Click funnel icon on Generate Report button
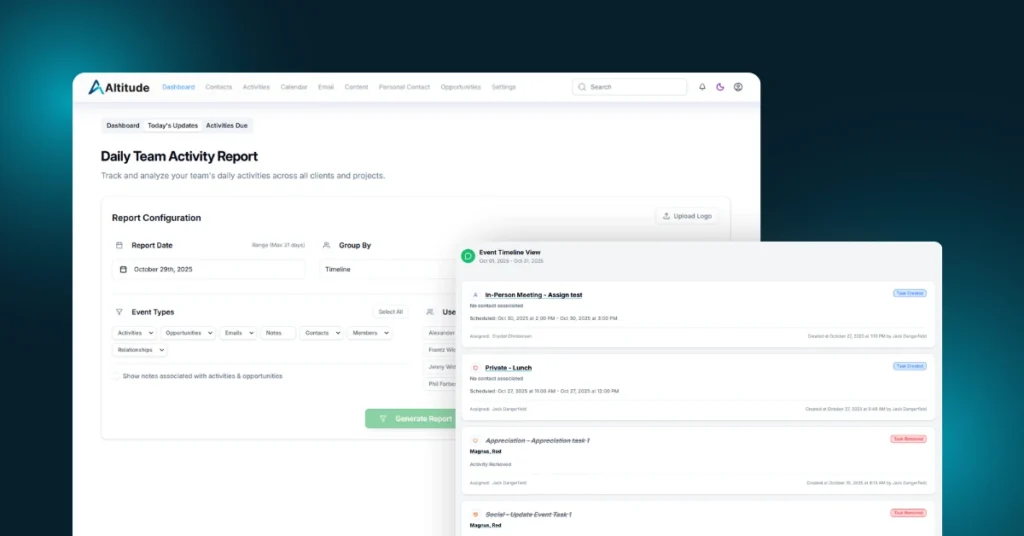 pos(383,418)
